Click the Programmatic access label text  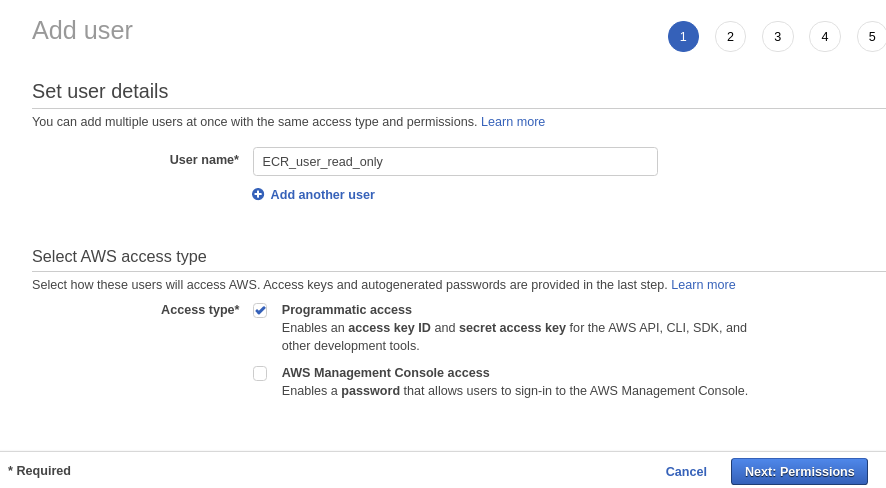point(346,310)
